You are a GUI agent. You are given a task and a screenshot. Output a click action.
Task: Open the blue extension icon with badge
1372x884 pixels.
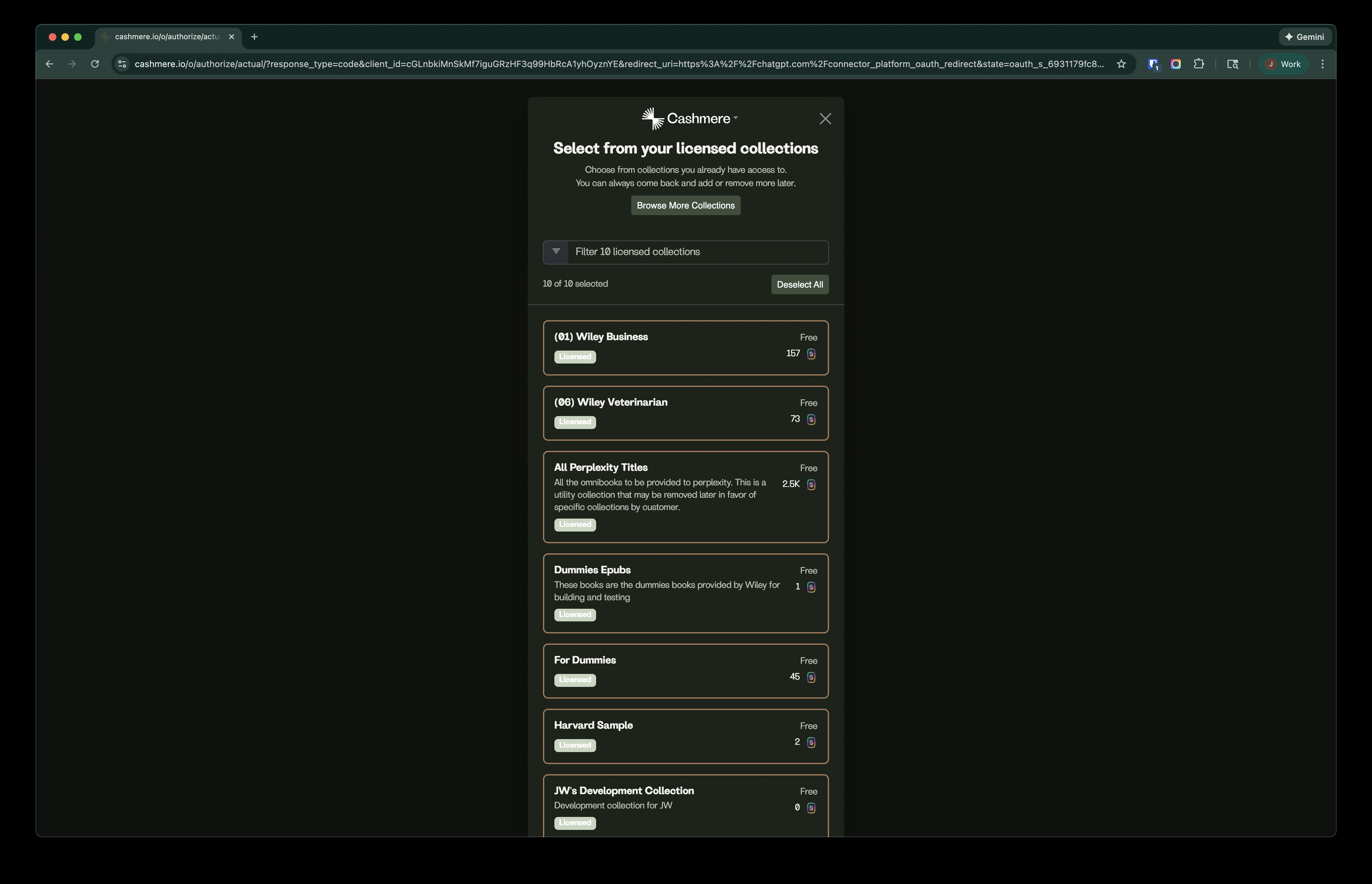pos(1153,64)
